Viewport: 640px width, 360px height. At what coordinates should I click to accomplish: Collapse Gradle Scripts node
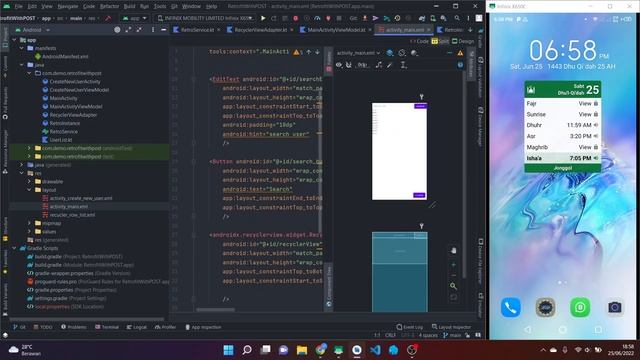[x=15, y=248]
